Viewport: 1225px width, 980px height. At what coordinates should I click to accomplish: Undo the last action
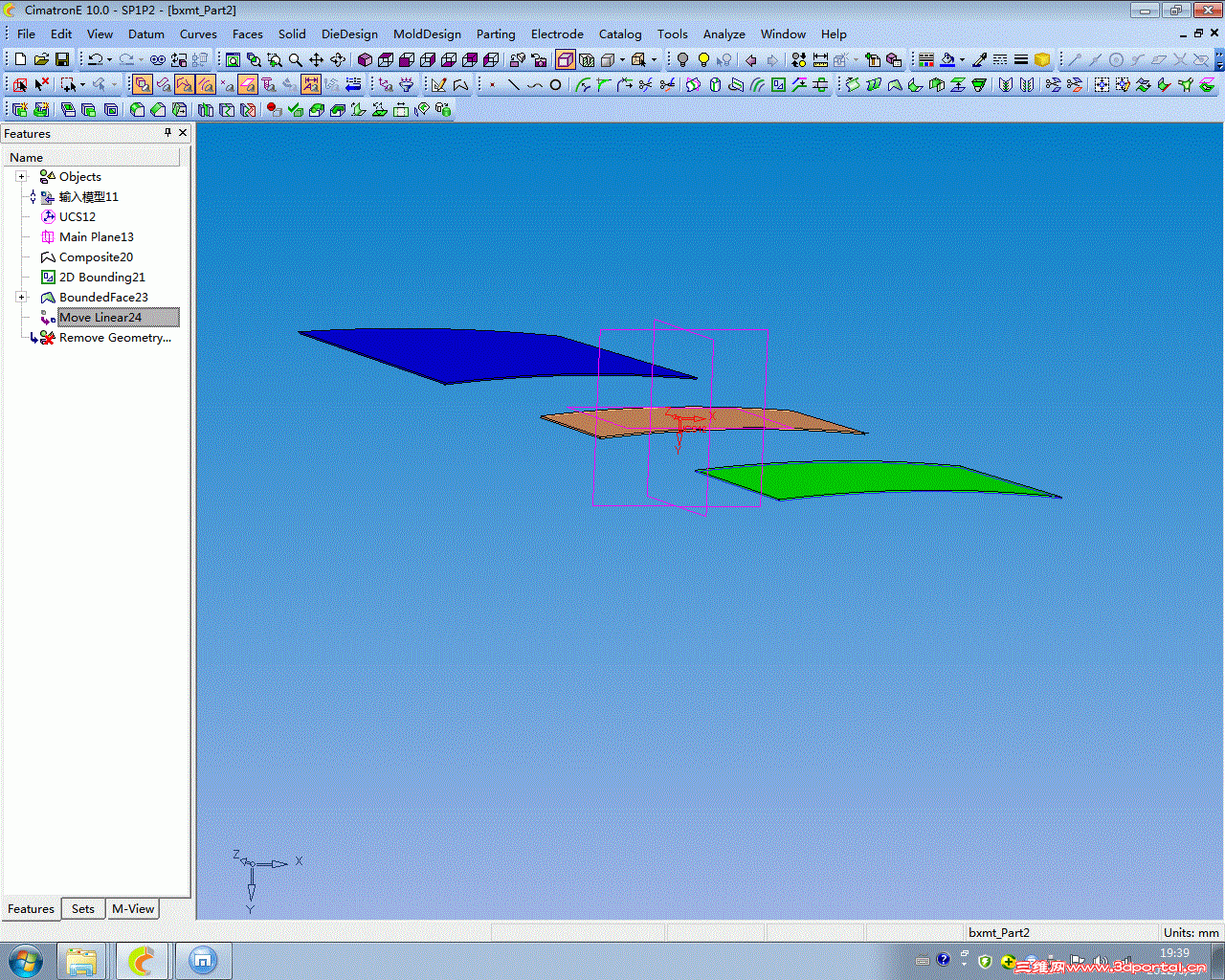coord(95,59)
